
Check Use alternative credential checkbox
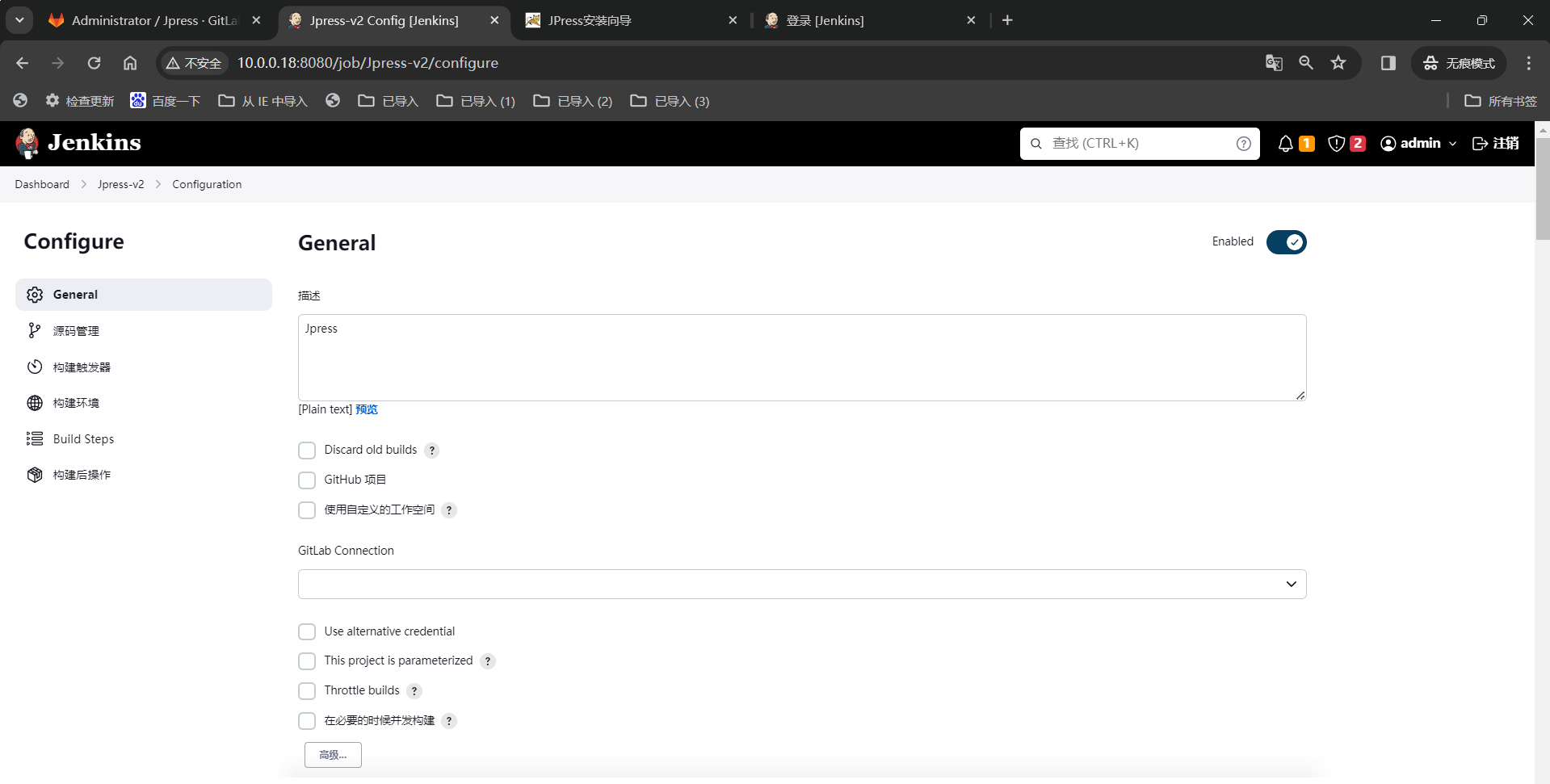point(307,631)
